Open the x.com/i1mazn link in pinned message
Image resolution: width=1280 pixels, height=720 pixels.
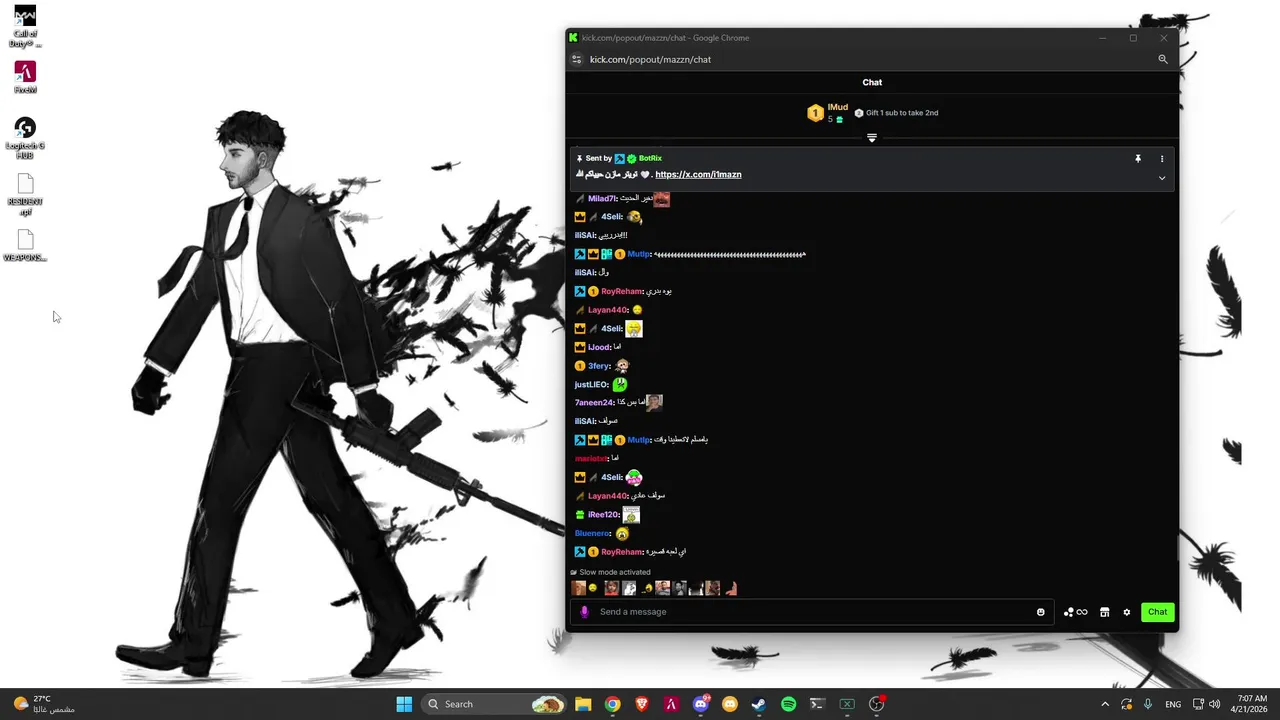click(698, 175)
